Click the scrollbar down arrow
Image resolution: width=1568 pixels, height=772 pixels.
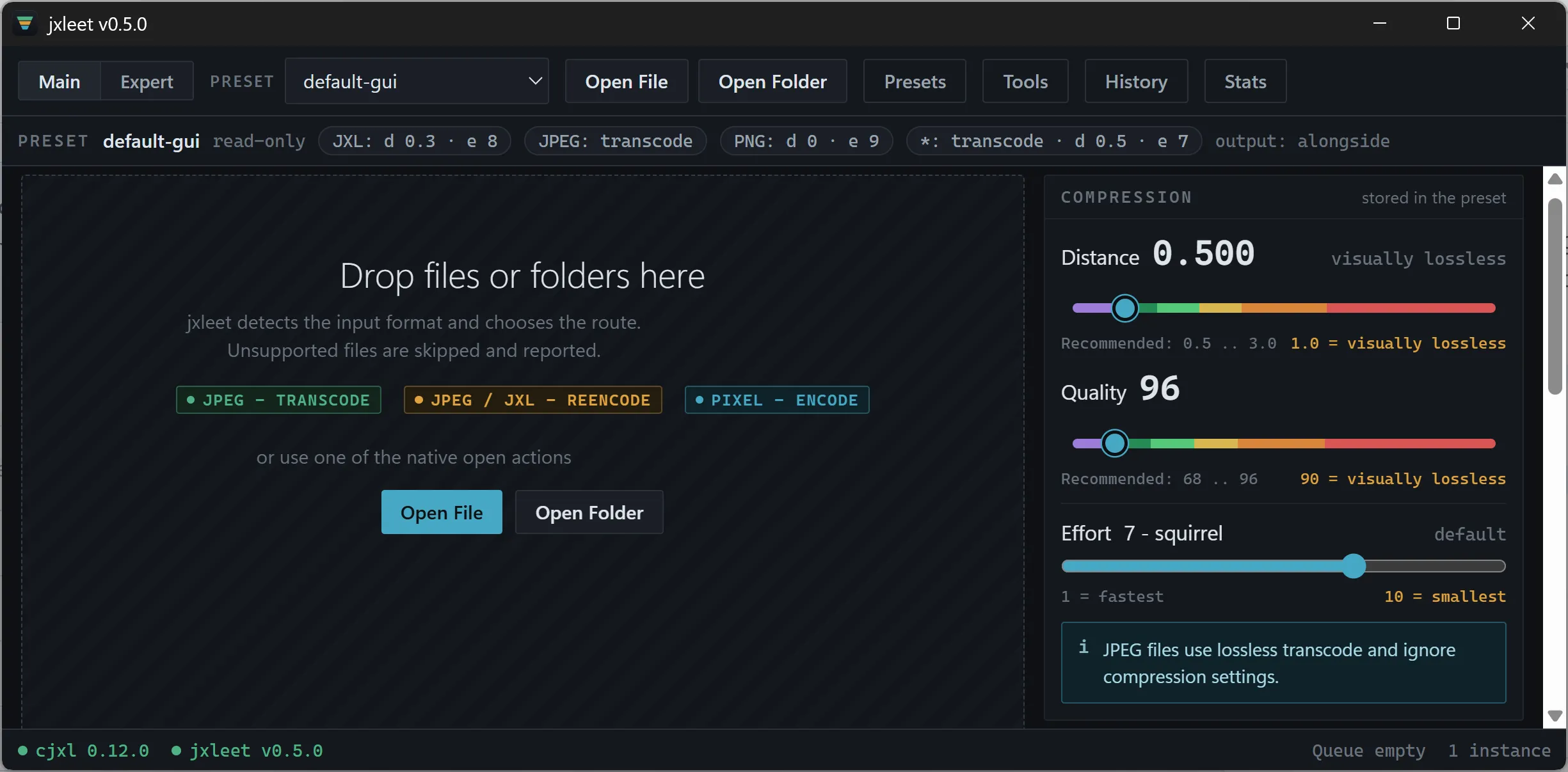pyautogui.click(x=1555, y=716)
